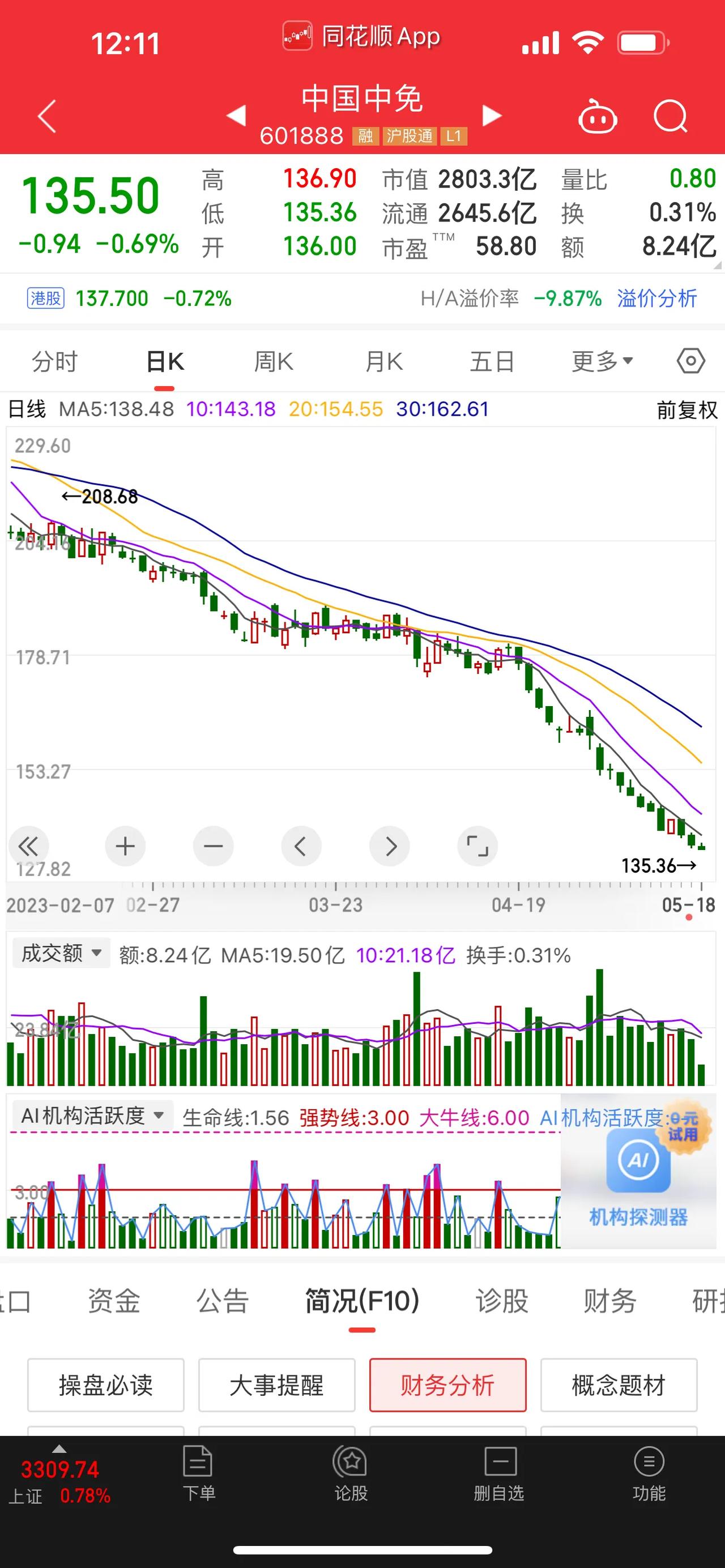The image size is (725, 1568).
Task: Tap the 同花顺 App logo banner
Action: [x=361, y=36]
